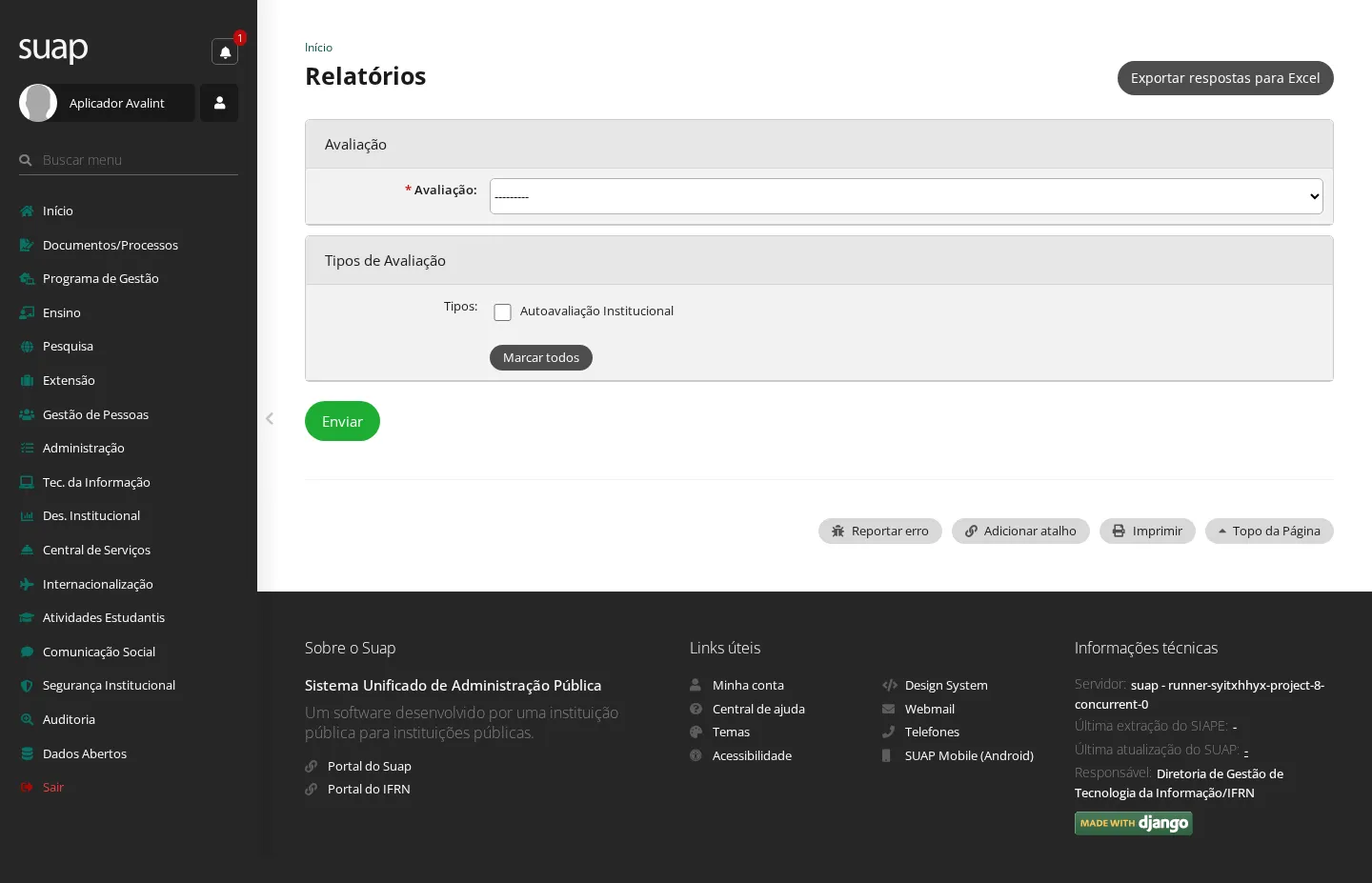Click Adicionar atalho link icon button
This screenshot has height=883, width=1372.
pos(1020,532)
